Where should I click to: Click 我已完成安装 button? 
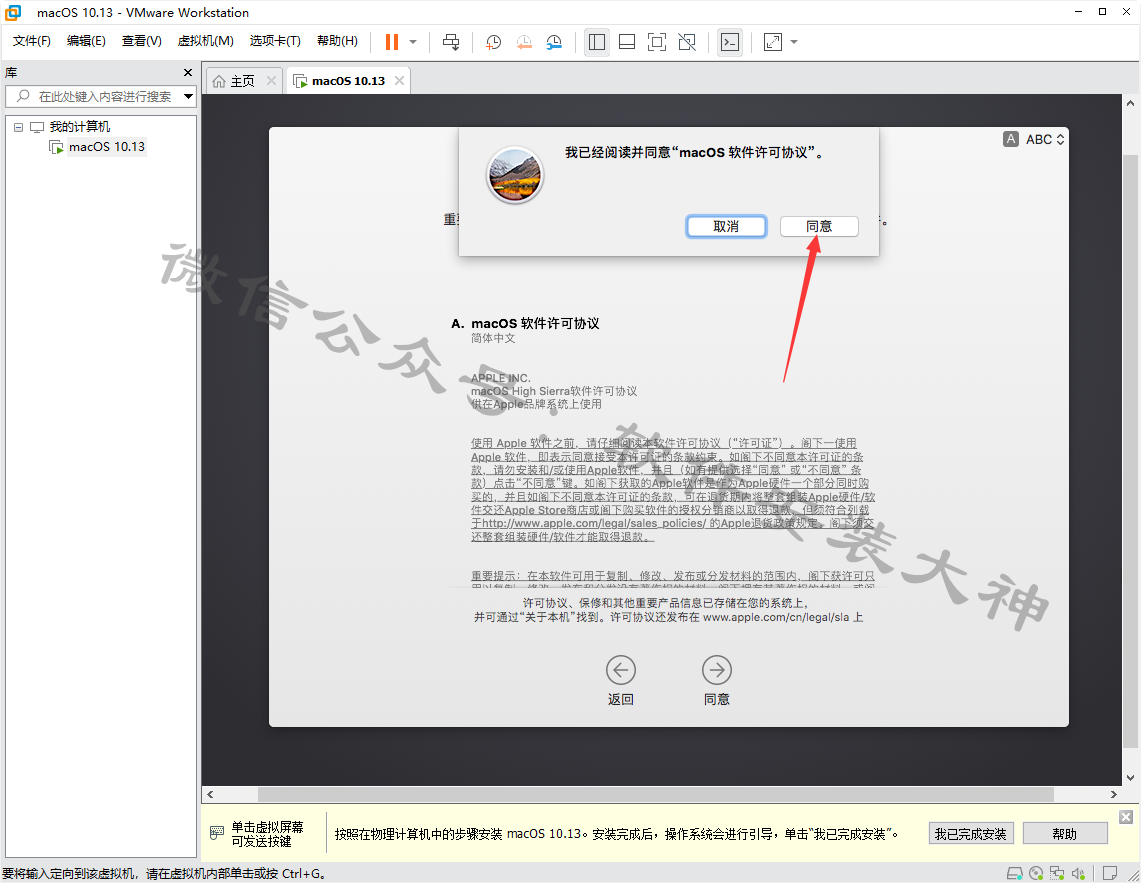point(970,833)
